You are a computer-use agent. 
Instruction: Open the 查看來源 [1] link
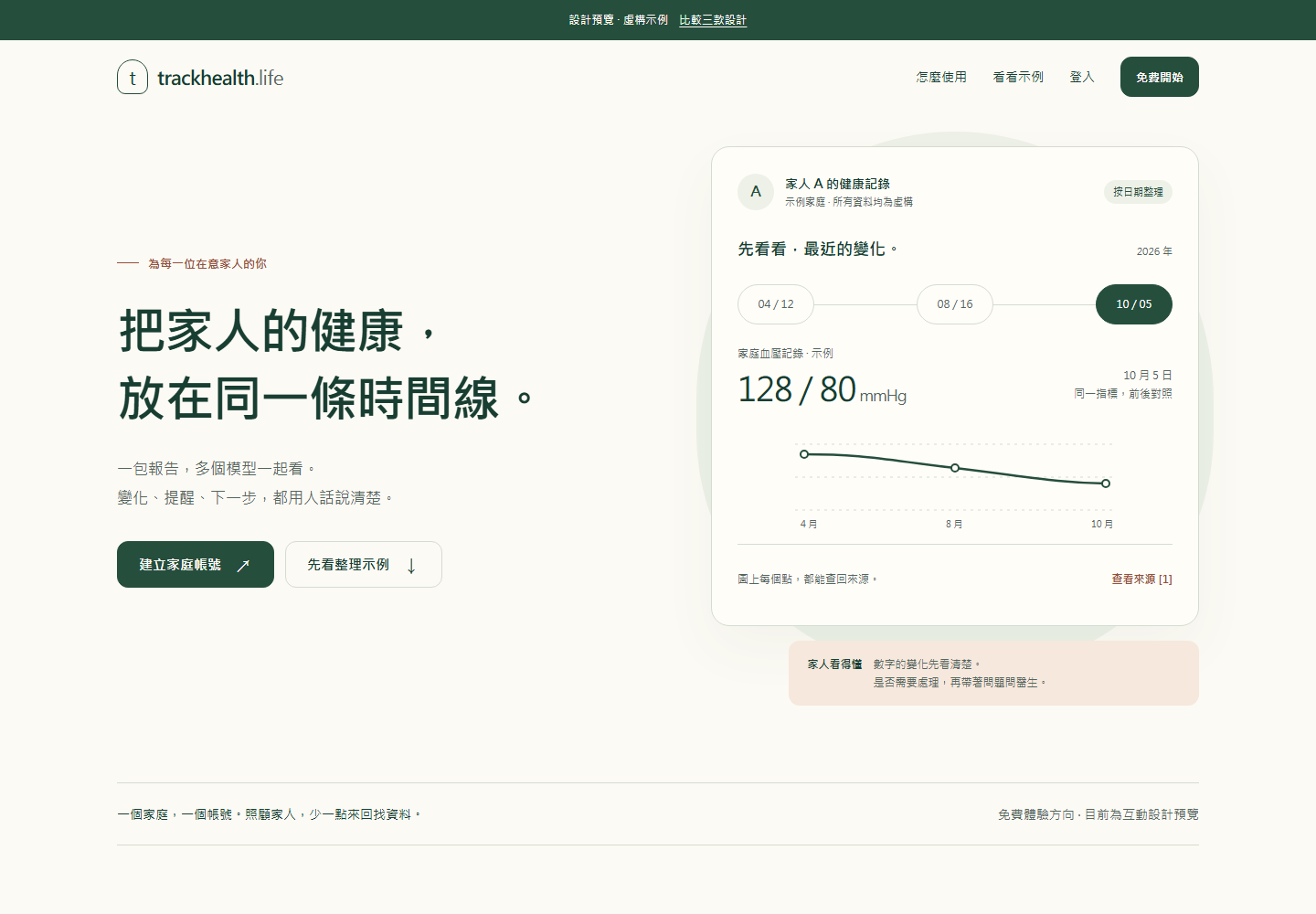coord(1141,579)
